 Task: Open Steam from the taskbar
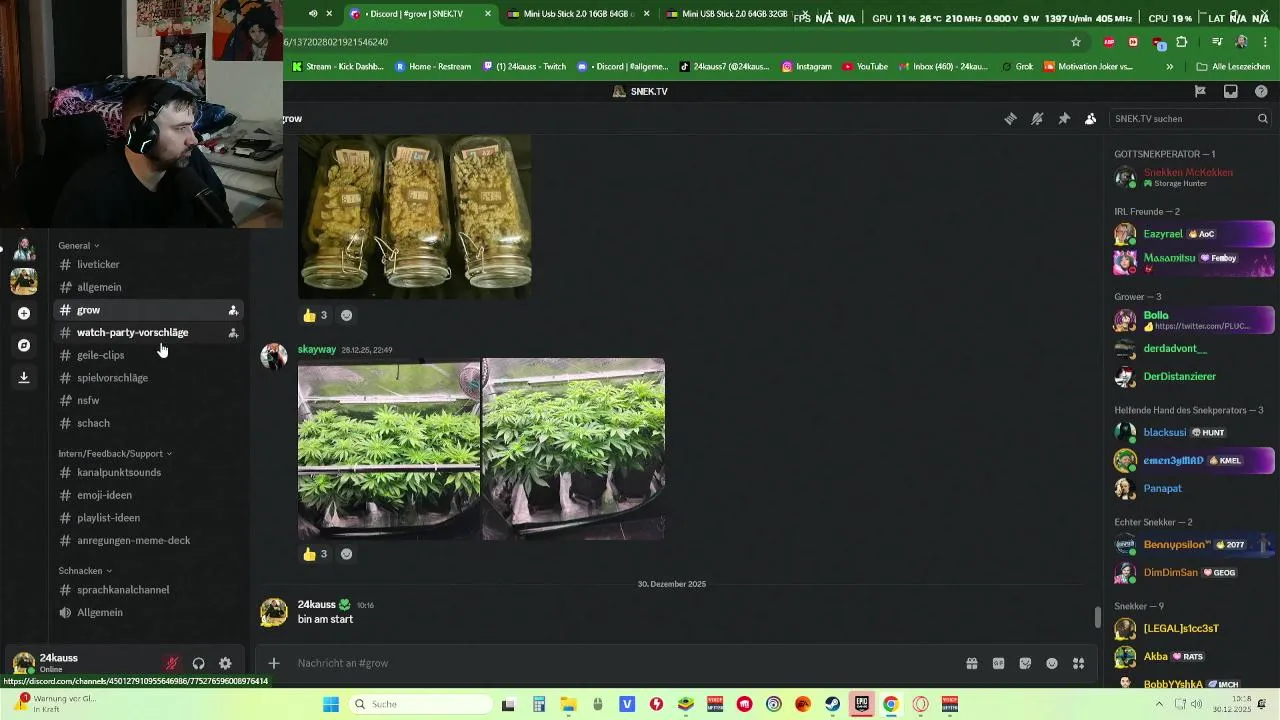click(832, 704)
